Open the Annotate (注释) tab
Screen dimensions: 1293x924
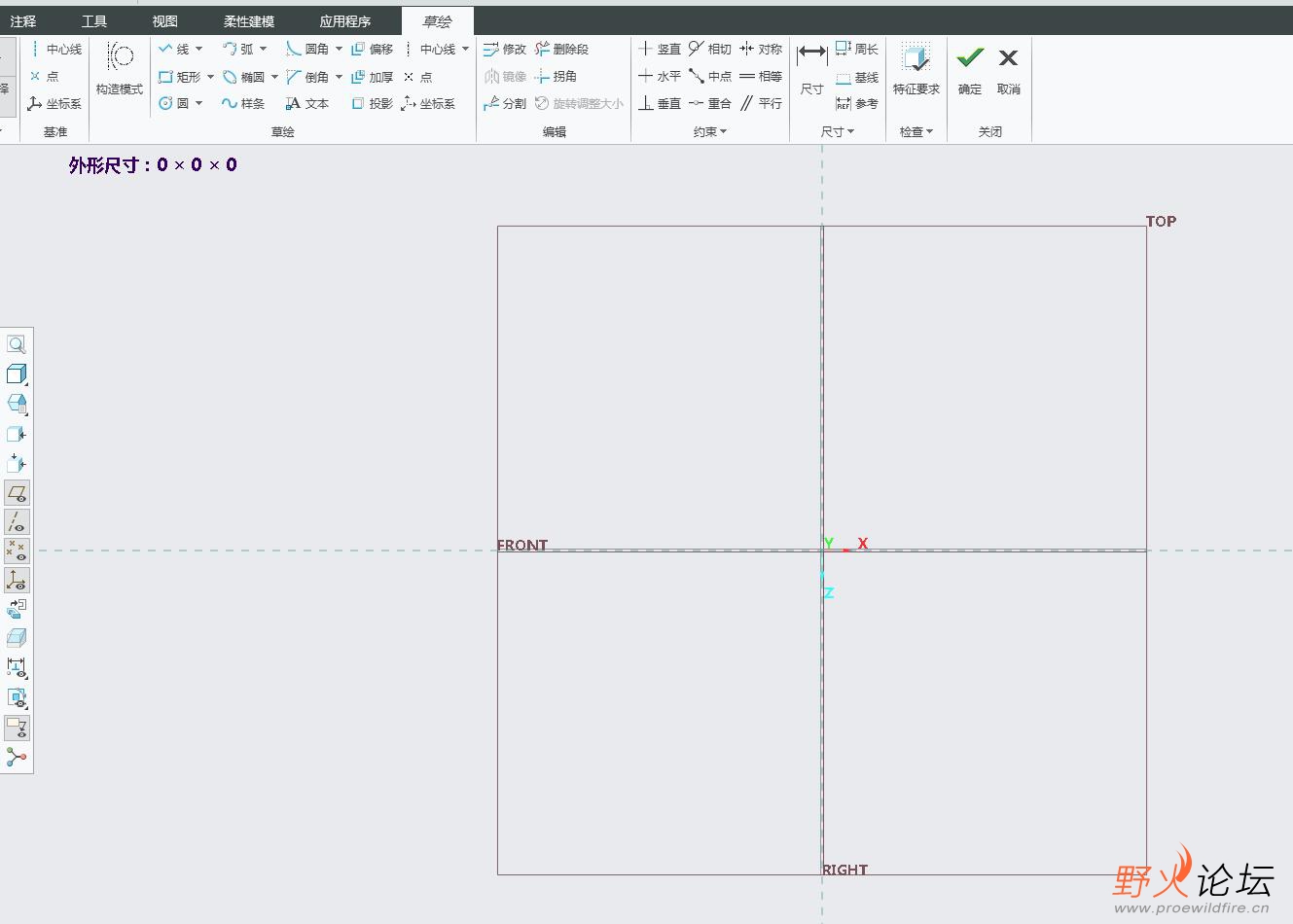(23, 20)
